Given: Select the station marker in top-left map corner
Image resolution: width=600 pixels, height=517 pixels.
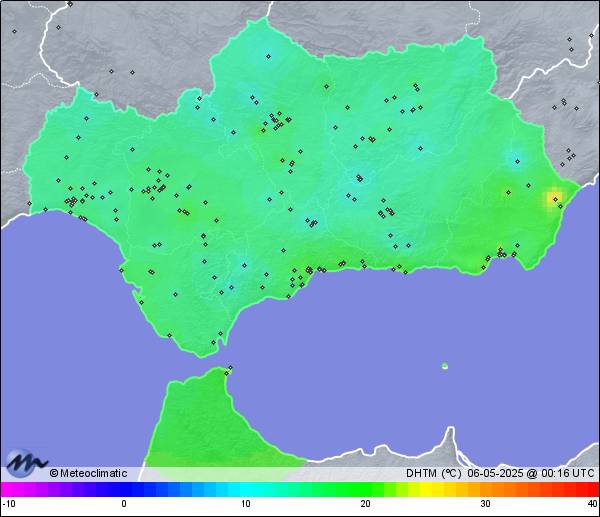Looking at the screenshot, I should coord(15,31).
